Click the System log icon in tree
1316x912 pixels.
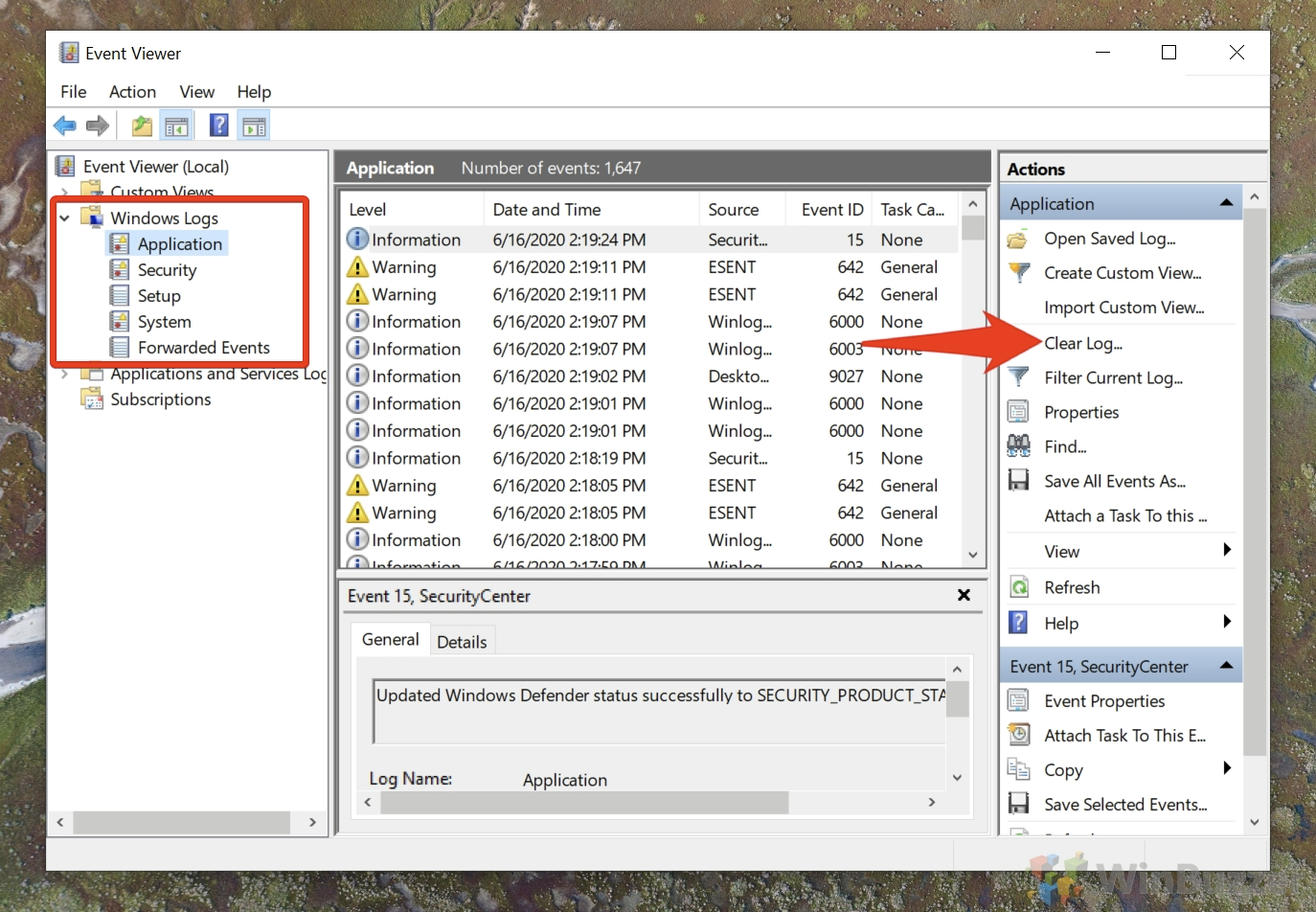[x=120, y=322]
